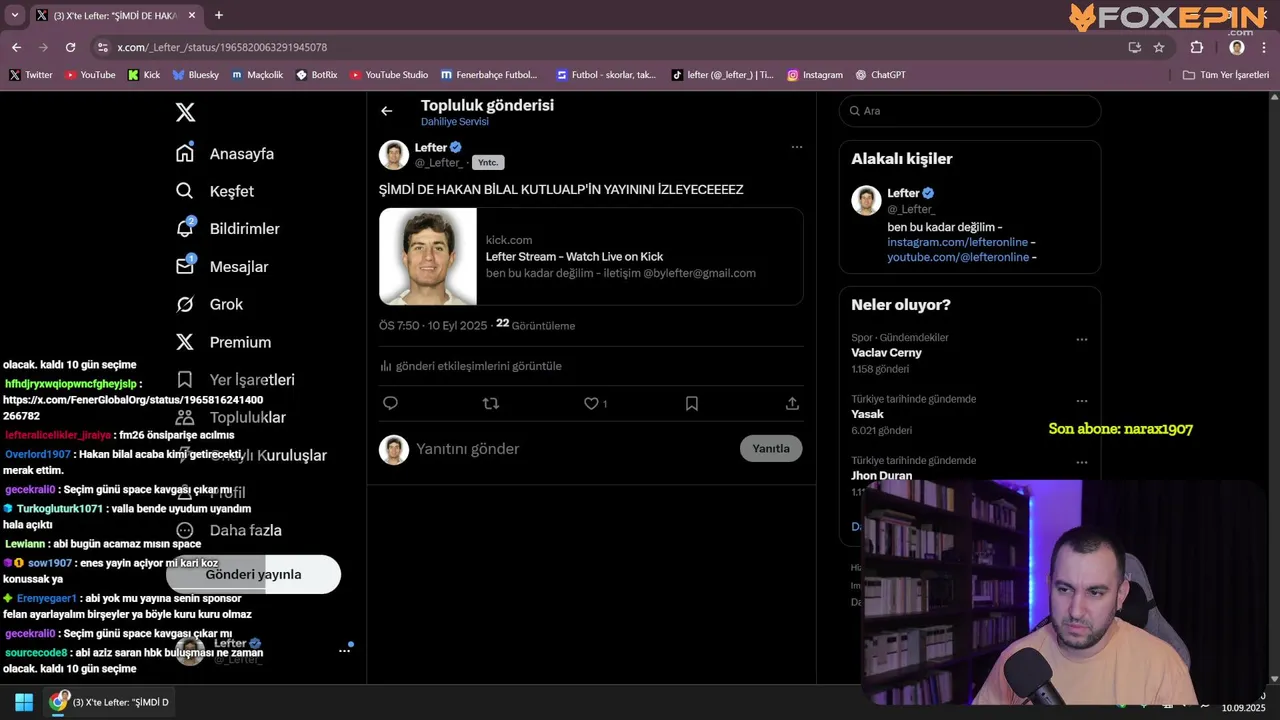Click Lefter's avatar on the post

coord(394,155)
